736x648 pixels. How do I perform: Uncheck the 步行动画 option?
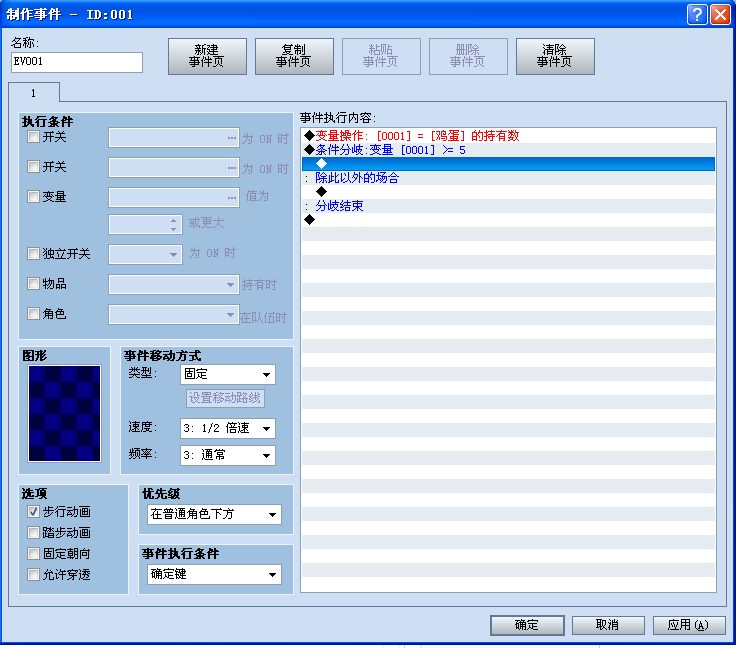click(33, 511)
